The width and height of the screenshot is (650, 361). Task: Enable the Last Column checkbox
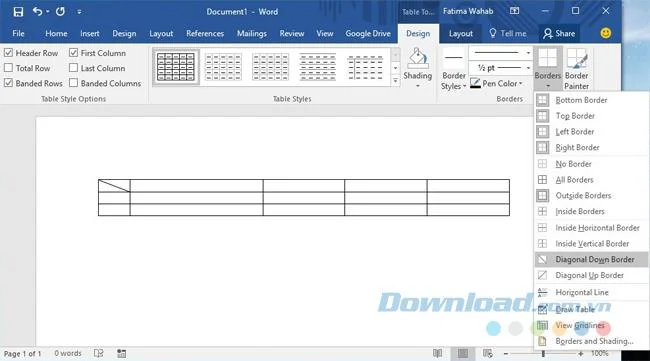tap(73, 68)
